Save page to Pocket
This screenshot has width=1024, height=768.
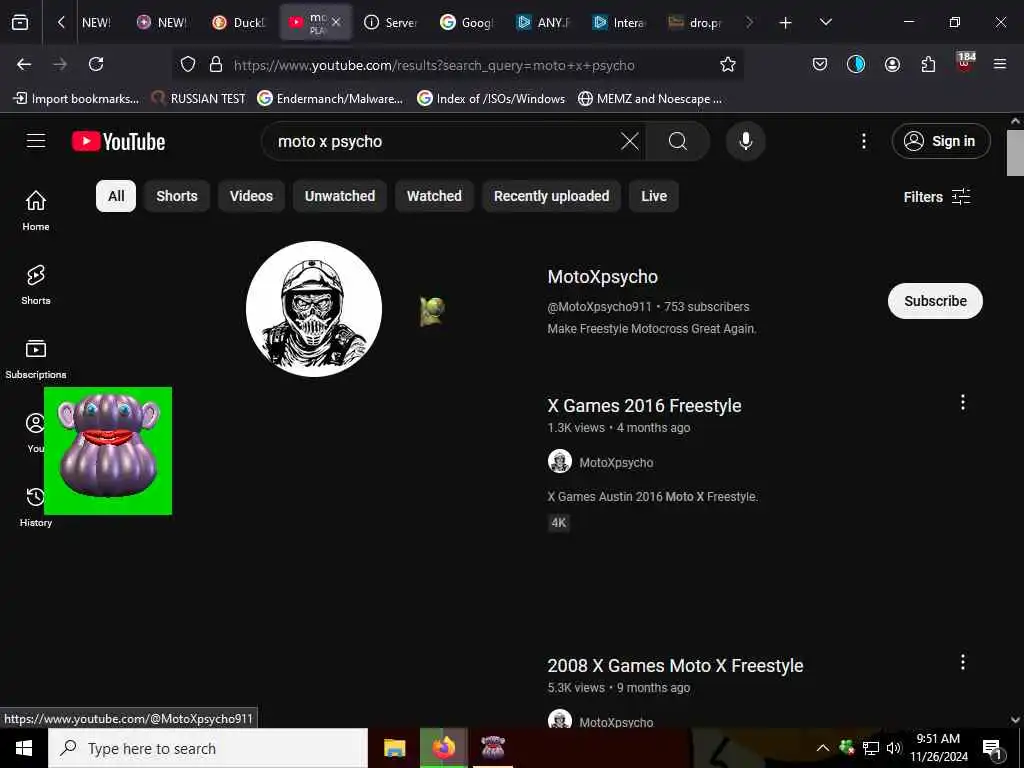coord(820,64)
